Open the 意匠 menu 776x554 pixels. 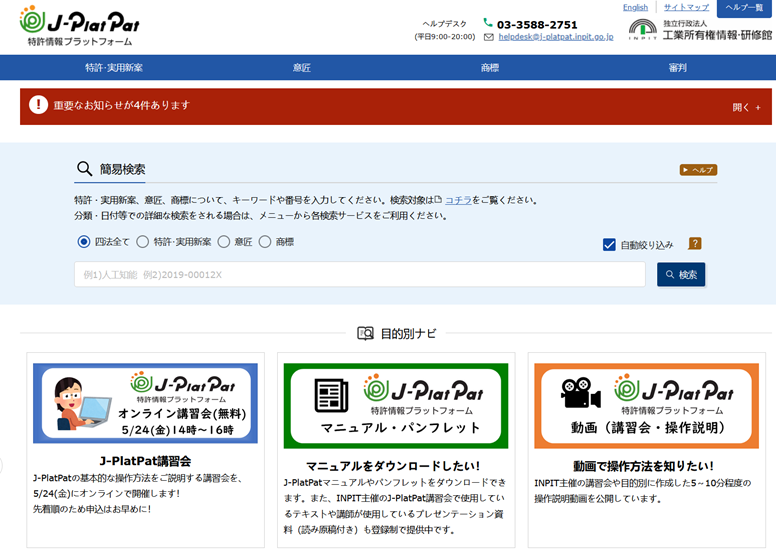301,68
